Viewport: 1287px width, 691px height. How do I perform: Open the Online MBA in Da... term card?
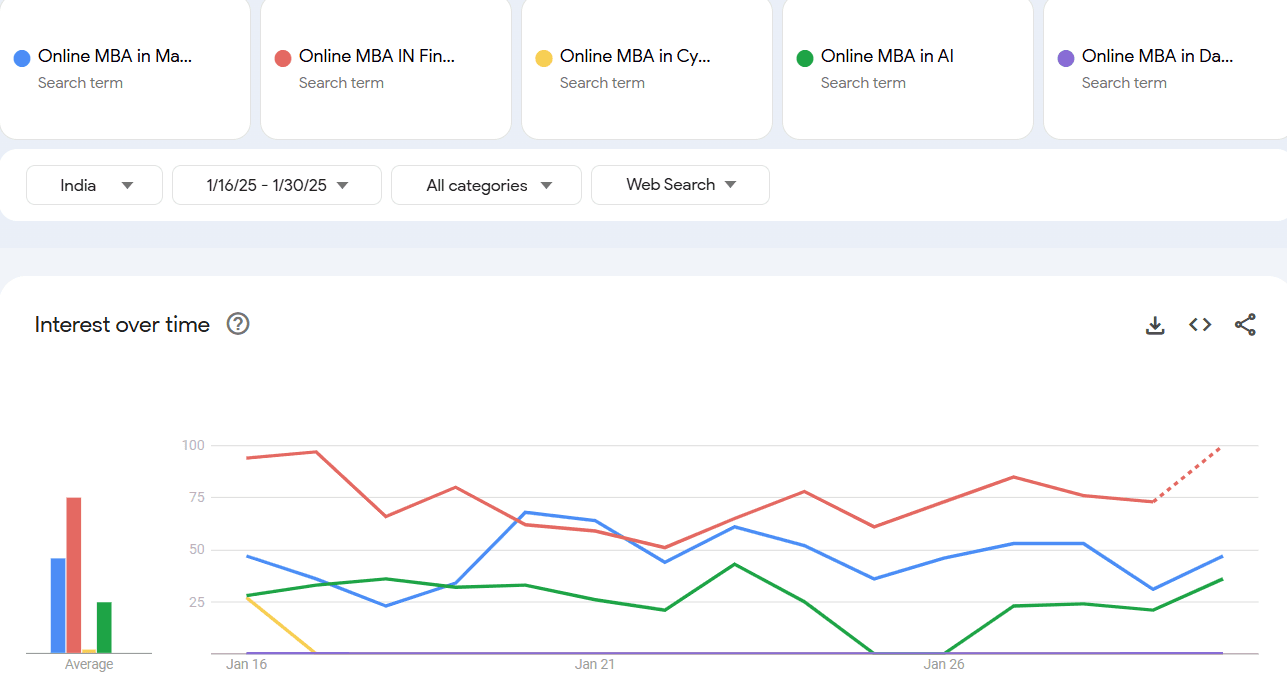click(1157, 57)
